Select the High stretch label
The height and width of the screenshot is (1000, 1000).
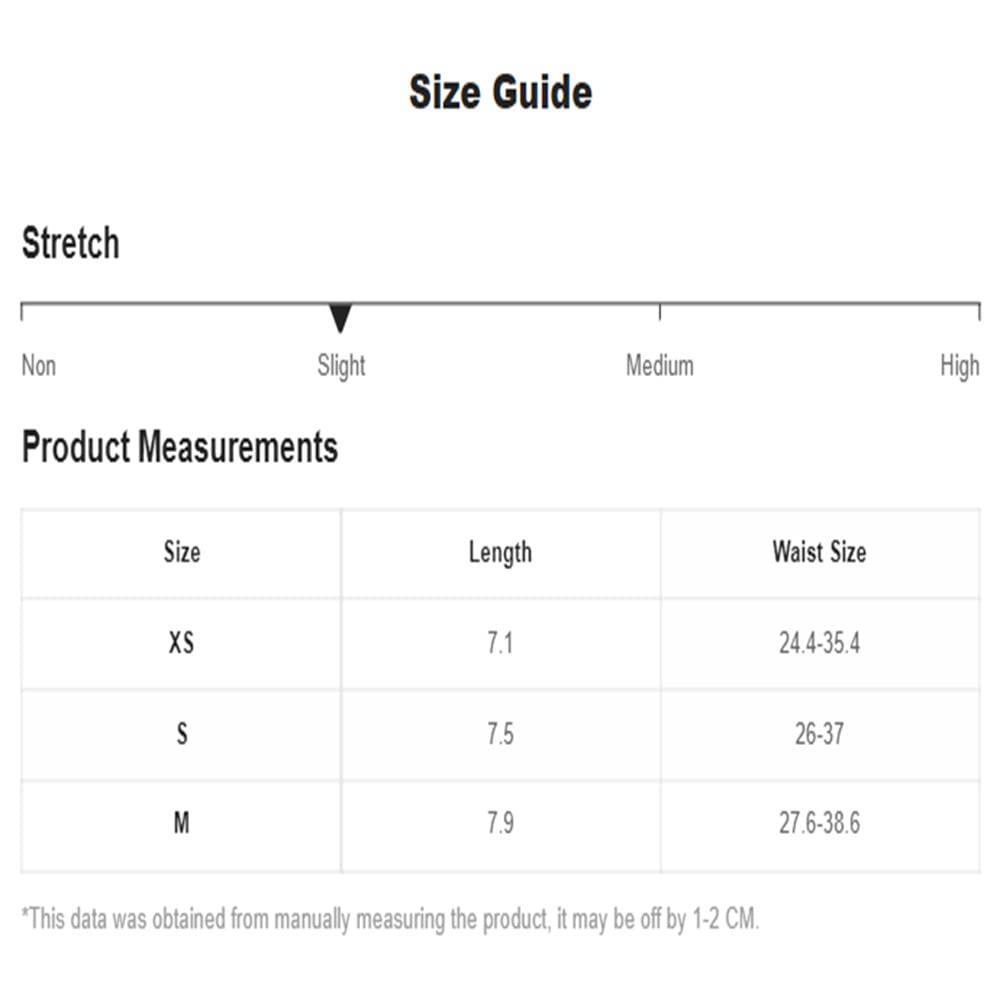tap(960, 366)
